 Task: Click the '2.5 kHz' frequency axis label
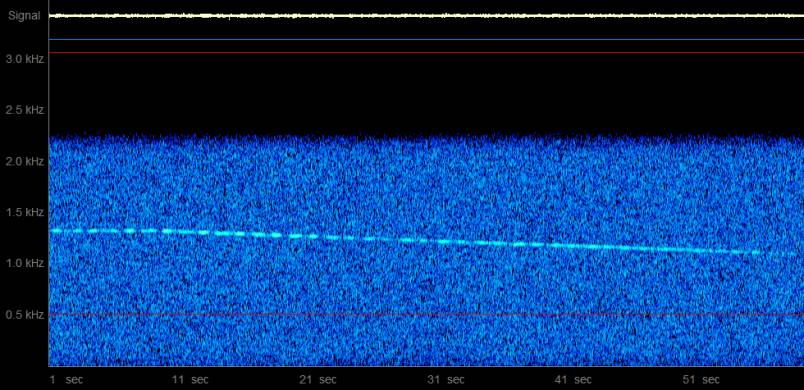(x=25, y=110)
